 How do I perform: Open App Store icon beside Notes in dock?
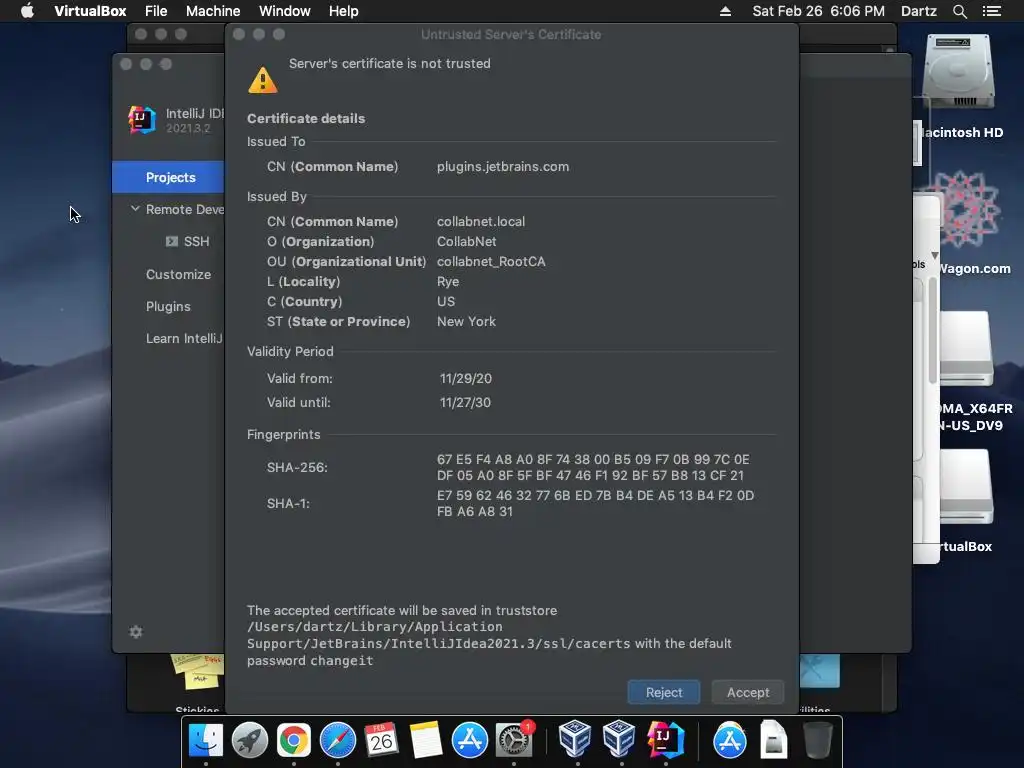tap(470, 741)
